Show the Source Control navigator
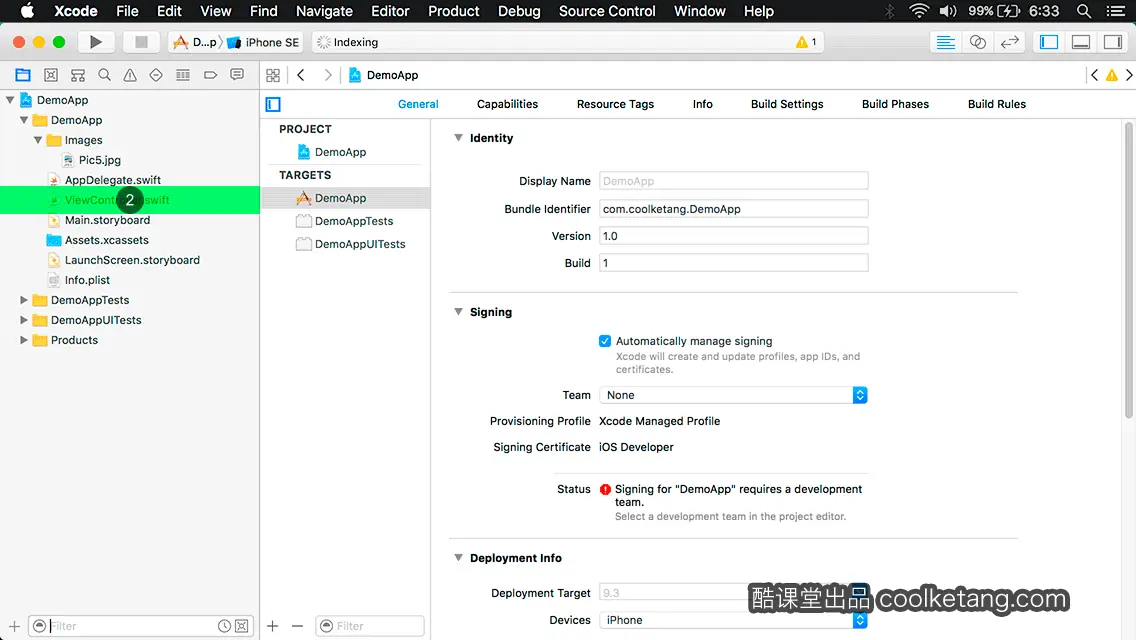Screen dimensions: 1136x640 [51, 75]
